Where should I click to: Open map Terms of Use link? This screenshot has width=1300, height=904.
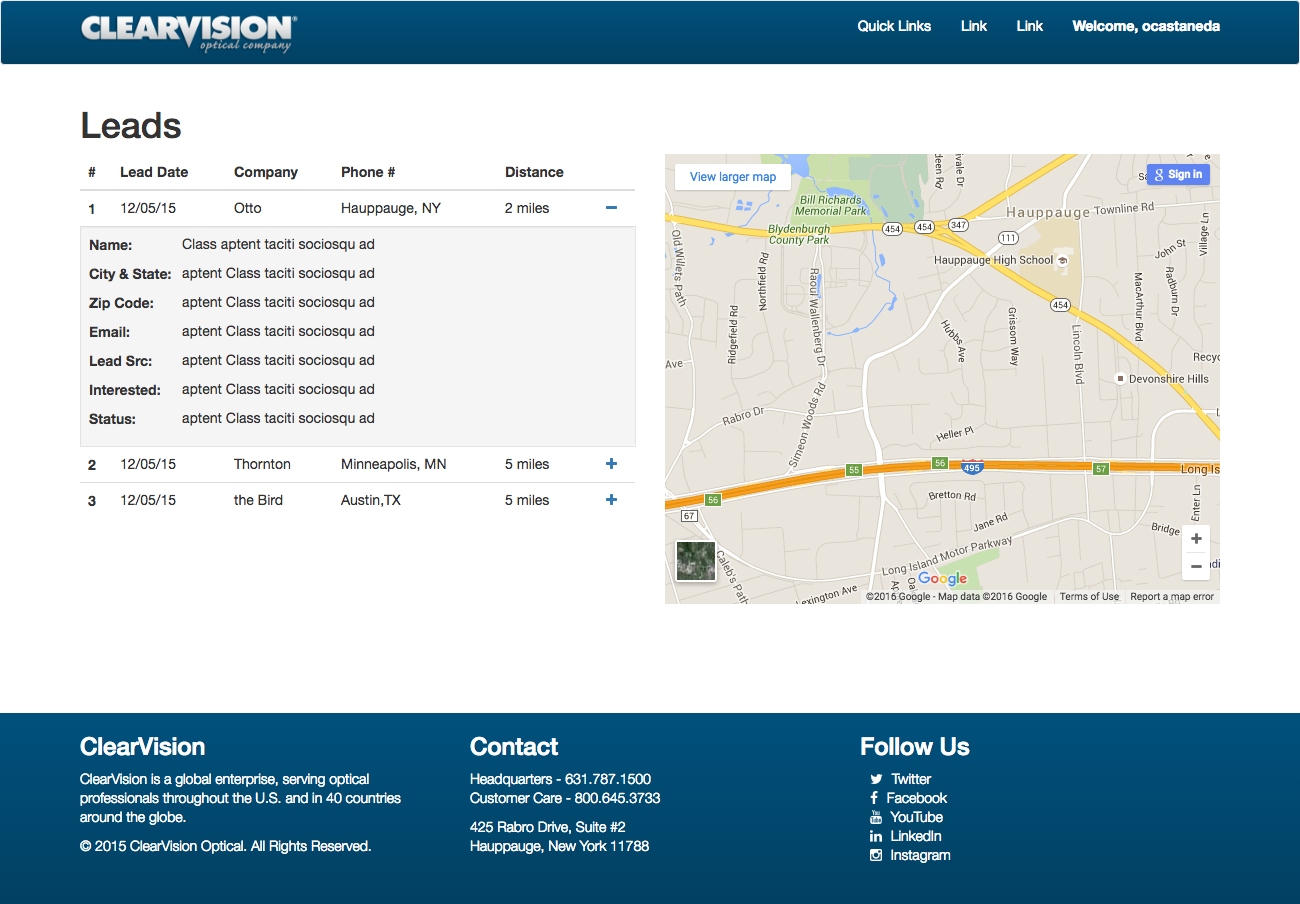coord(1089,597)
